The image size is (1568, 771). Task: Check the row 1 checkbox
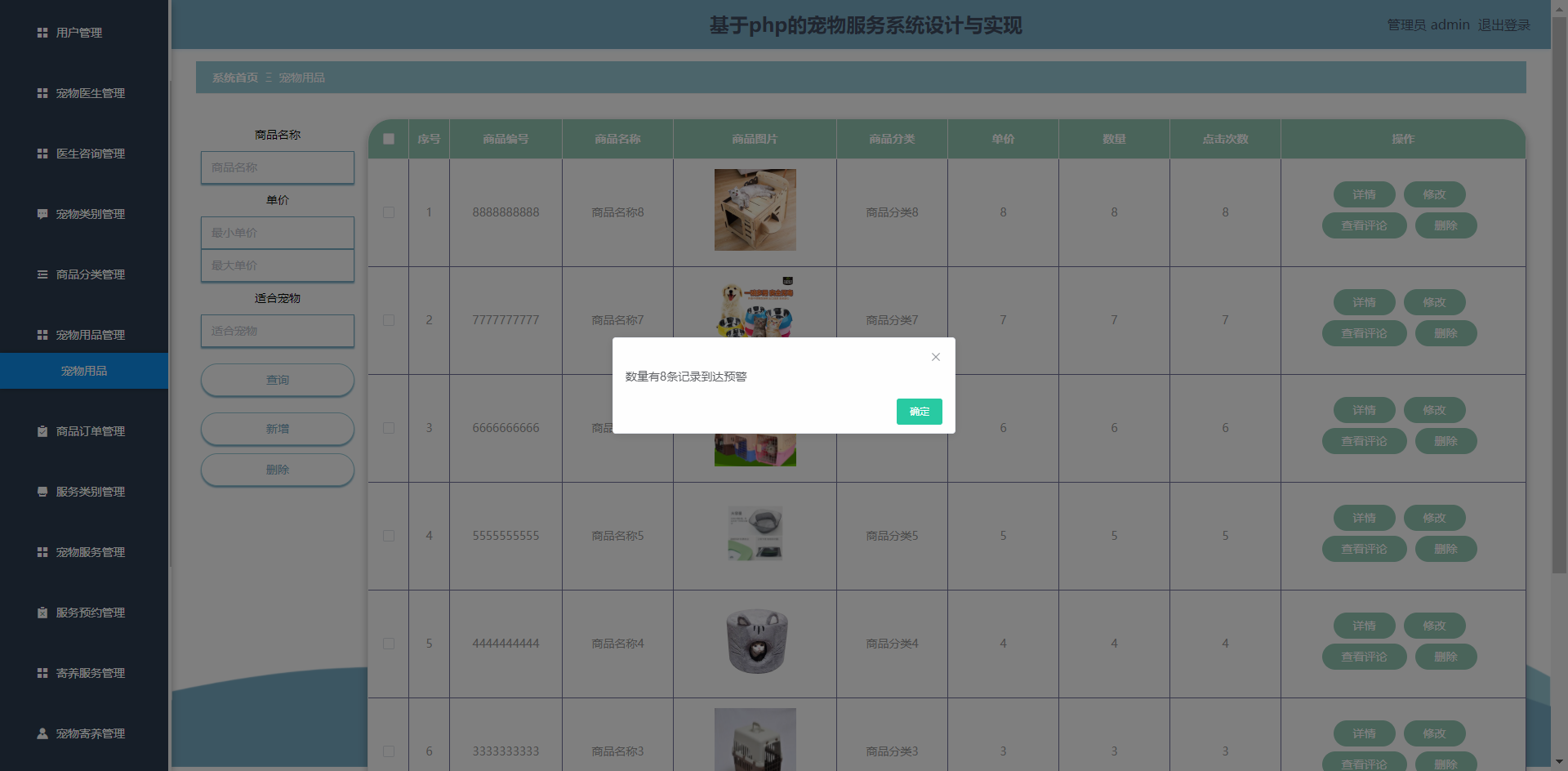click(389, 212)
